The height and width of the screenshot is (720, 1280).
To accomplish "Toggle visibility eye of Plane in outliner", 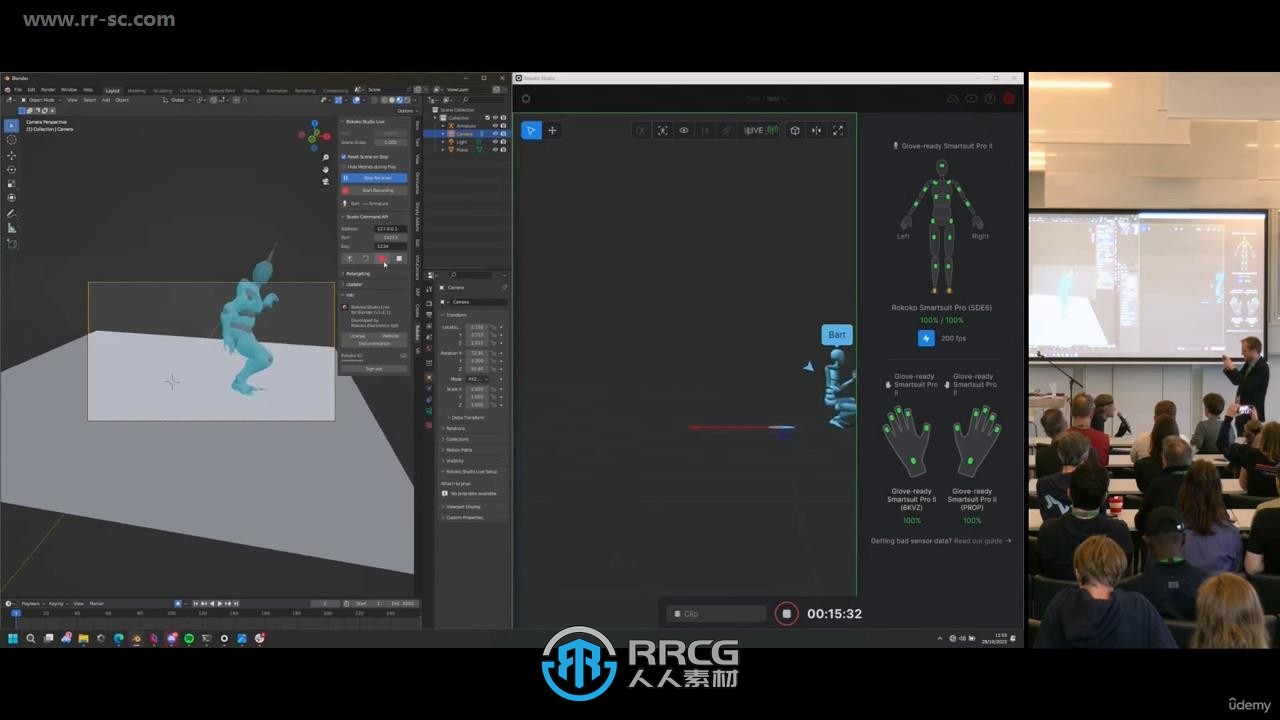I will 495,150.
